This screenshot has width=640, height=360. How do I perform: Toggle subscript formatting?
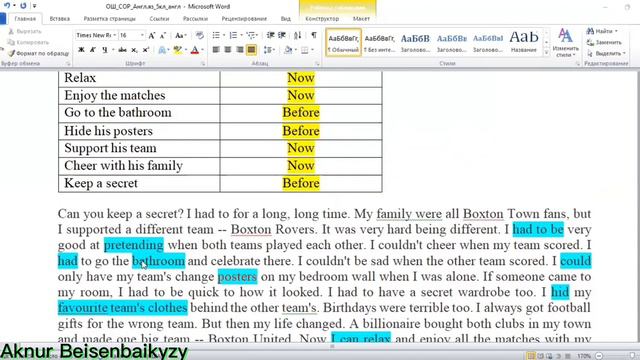pos(134,50)
